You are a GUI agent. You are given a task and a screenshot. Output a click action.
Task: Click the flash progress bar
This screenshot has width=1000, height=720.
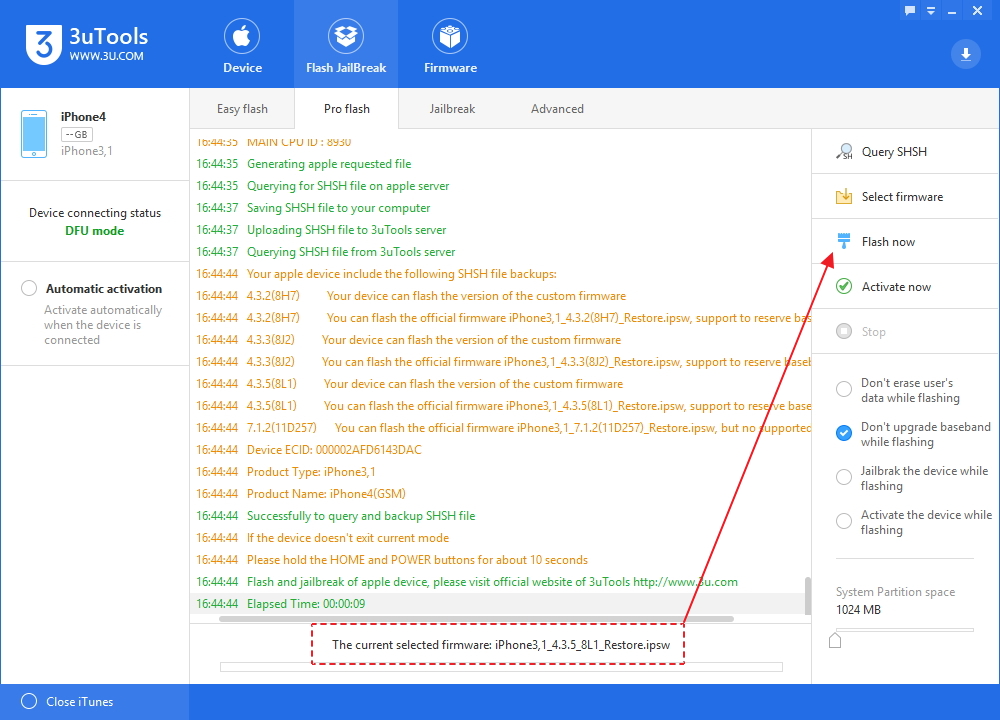501,667
